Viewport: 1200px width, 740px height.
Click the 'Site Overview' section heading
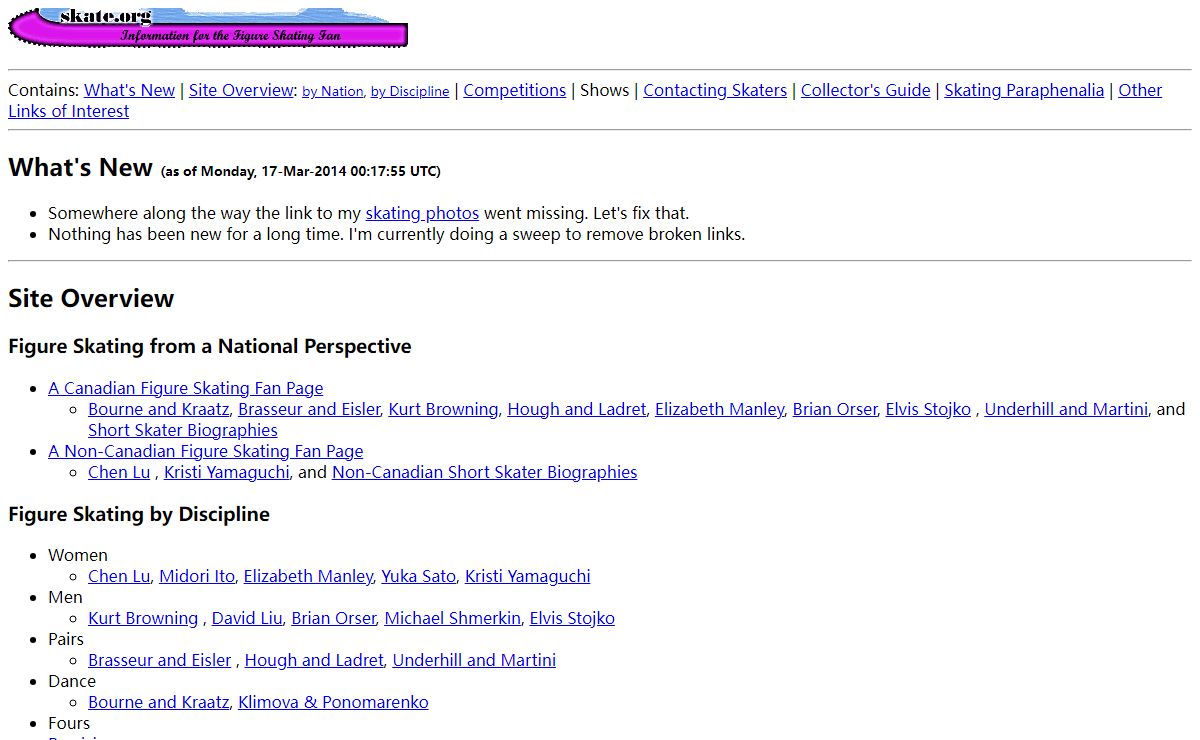pos(91,298)
